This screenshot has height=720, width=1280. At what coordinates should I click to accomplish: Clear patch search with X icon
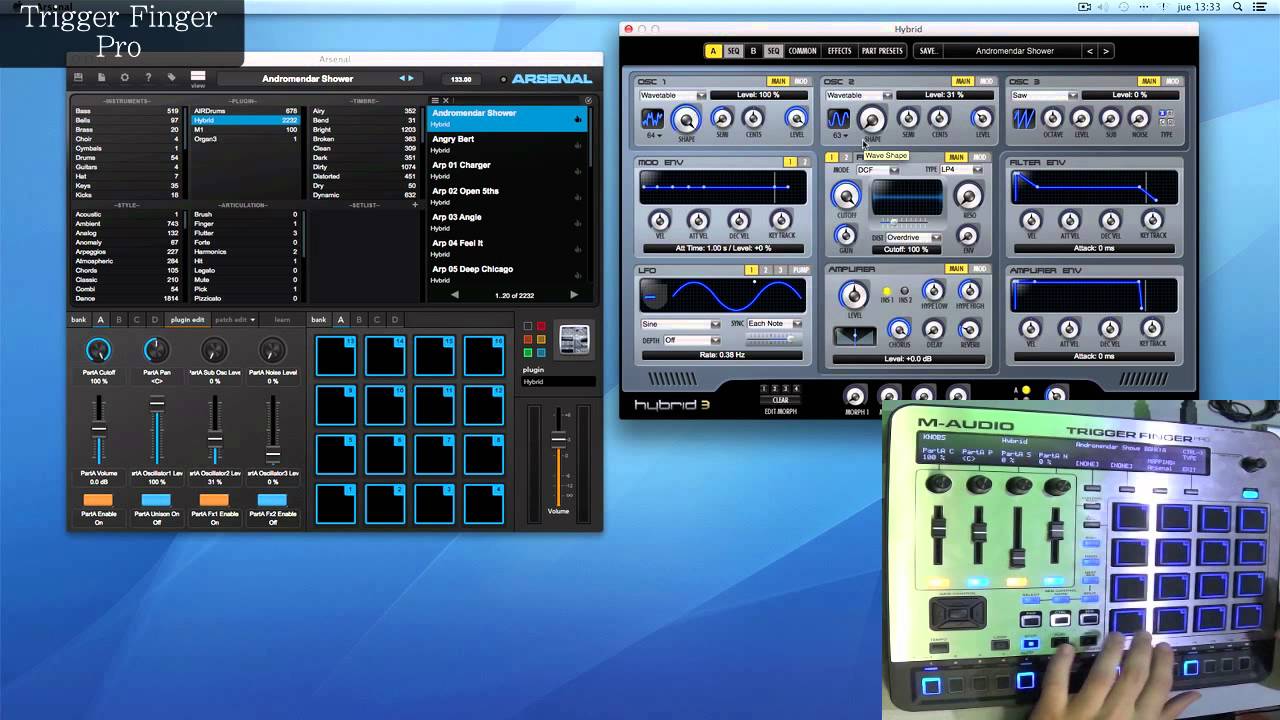[446, 100]
